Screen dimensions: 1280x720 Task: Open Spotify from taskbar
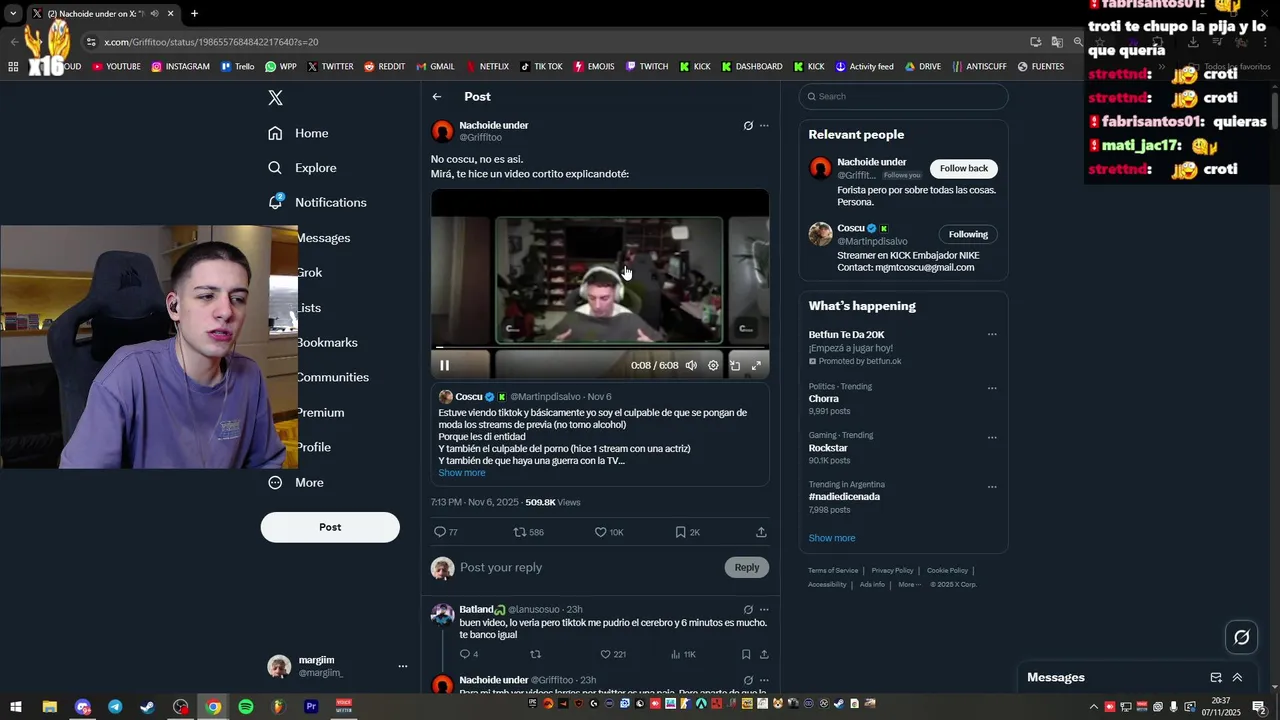click(x=246, y=706)
